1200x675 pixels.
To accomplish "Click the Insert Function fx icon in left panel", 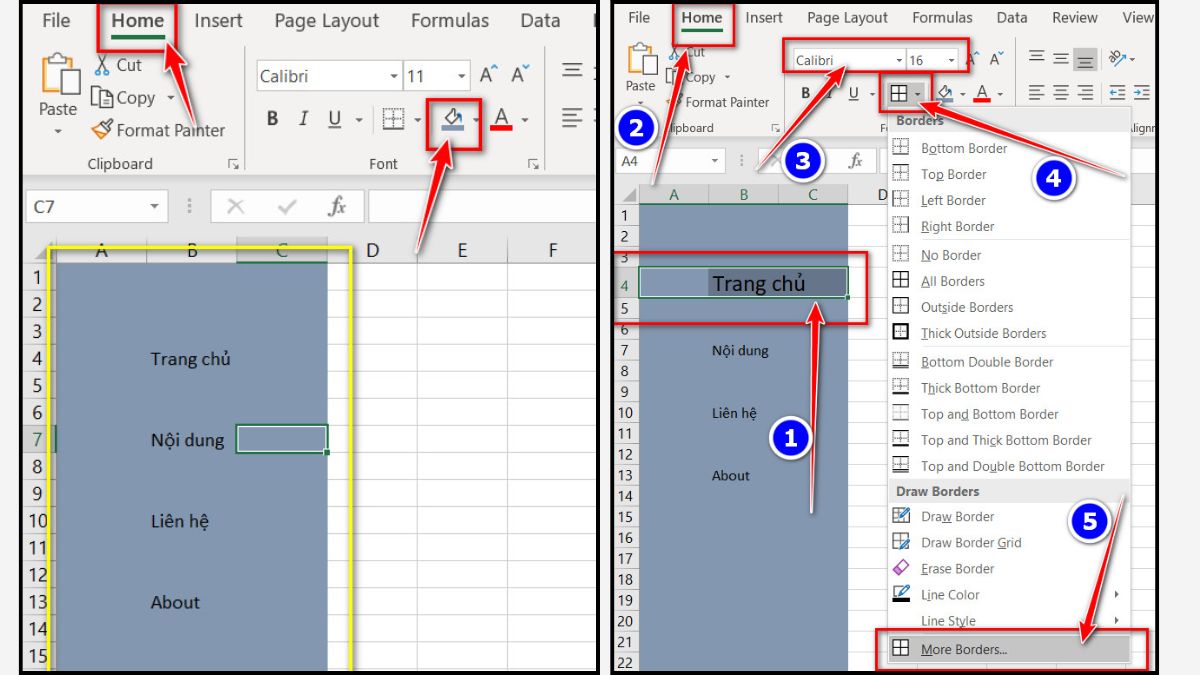I will pyautogui.click(x=338, y=206).
